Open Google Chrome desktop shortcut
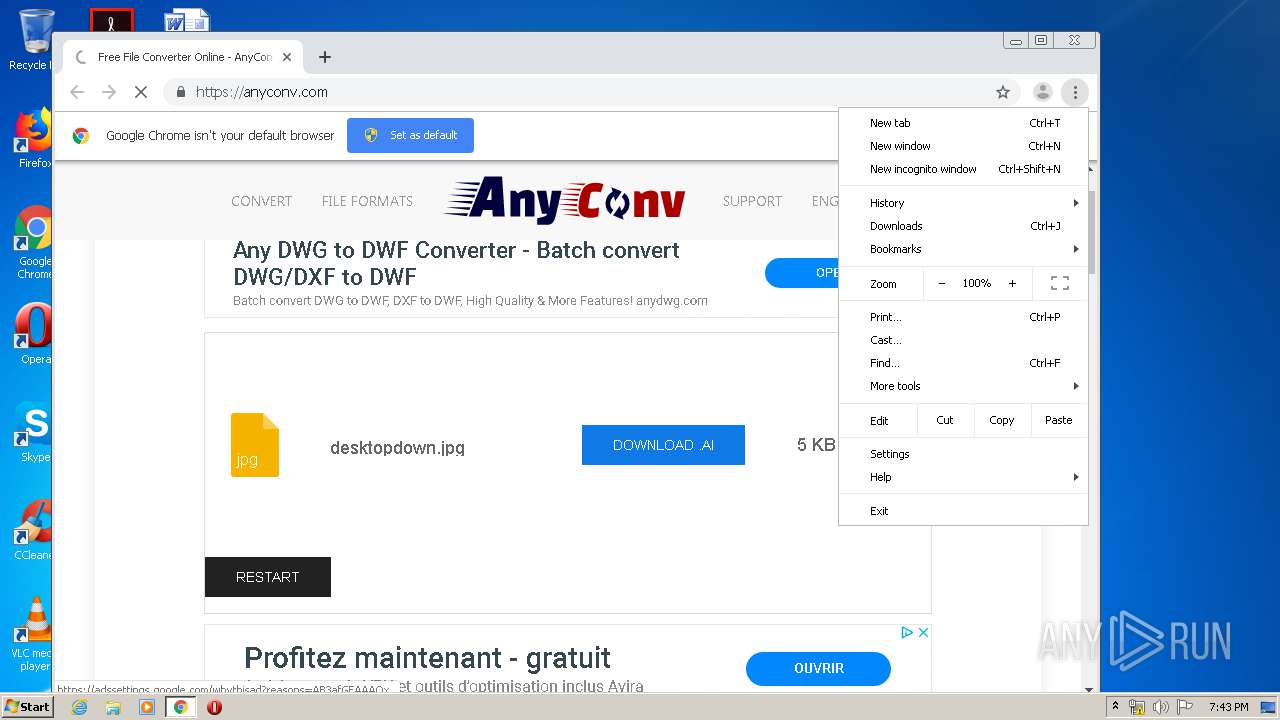The image size is (1280, 720). 34,243
